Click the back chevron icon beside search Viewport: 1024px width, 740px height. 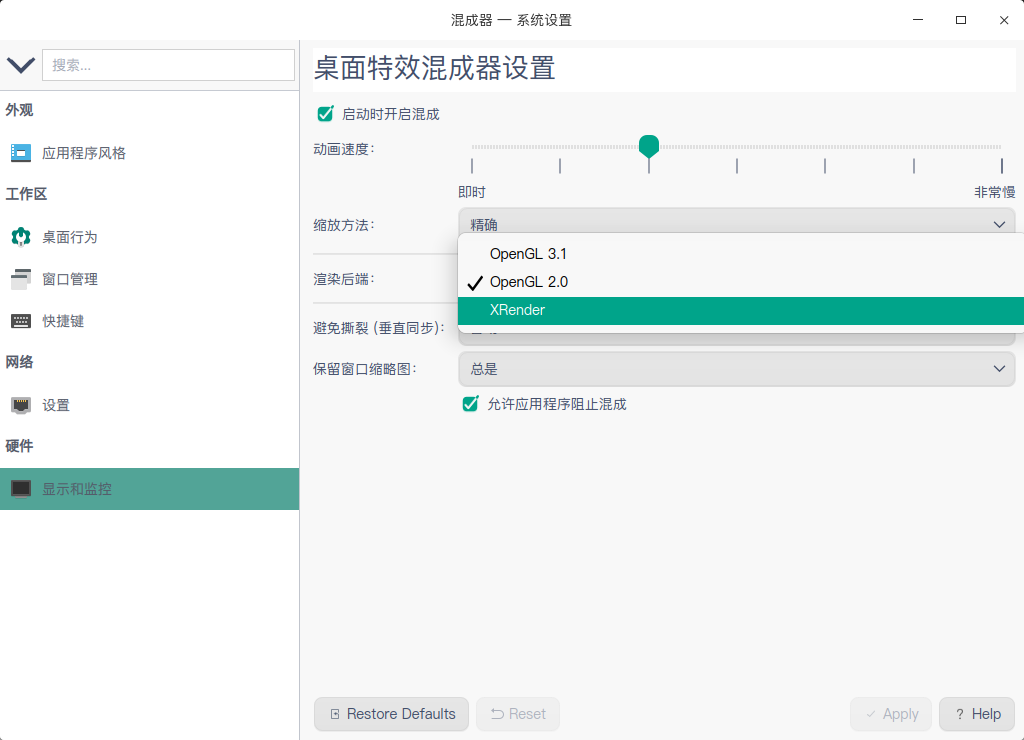[20, 65]
